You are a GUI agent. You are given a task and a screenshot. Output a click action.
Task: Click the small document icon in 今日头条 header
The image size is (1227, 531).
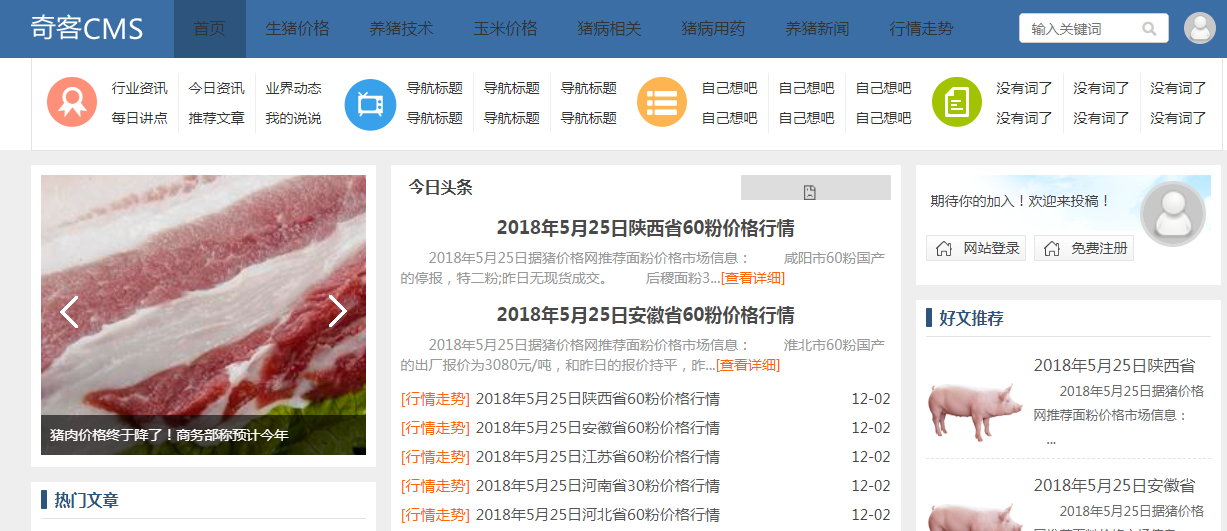tap(810, 192)
